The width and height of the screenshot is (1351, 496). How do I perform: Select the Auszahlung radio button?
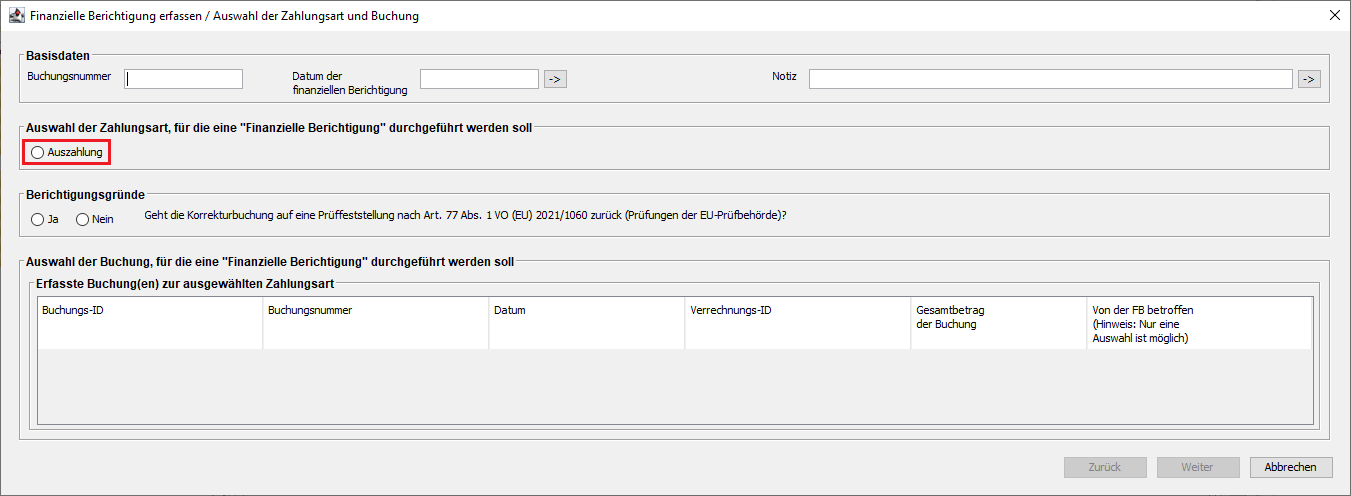click(x=38, y=153)
